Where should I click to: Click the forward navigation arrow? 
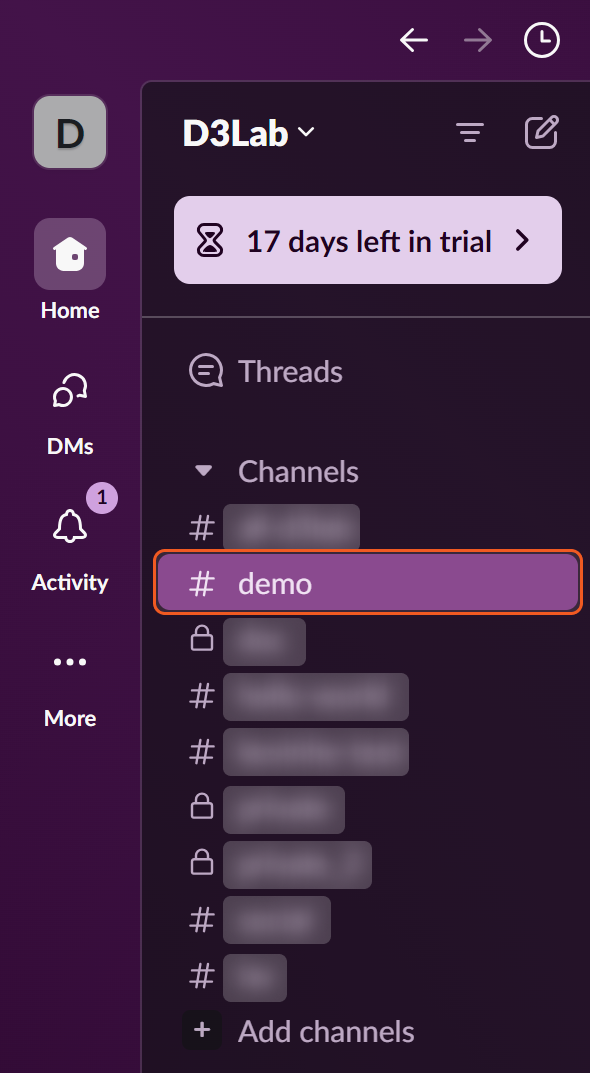478,40
